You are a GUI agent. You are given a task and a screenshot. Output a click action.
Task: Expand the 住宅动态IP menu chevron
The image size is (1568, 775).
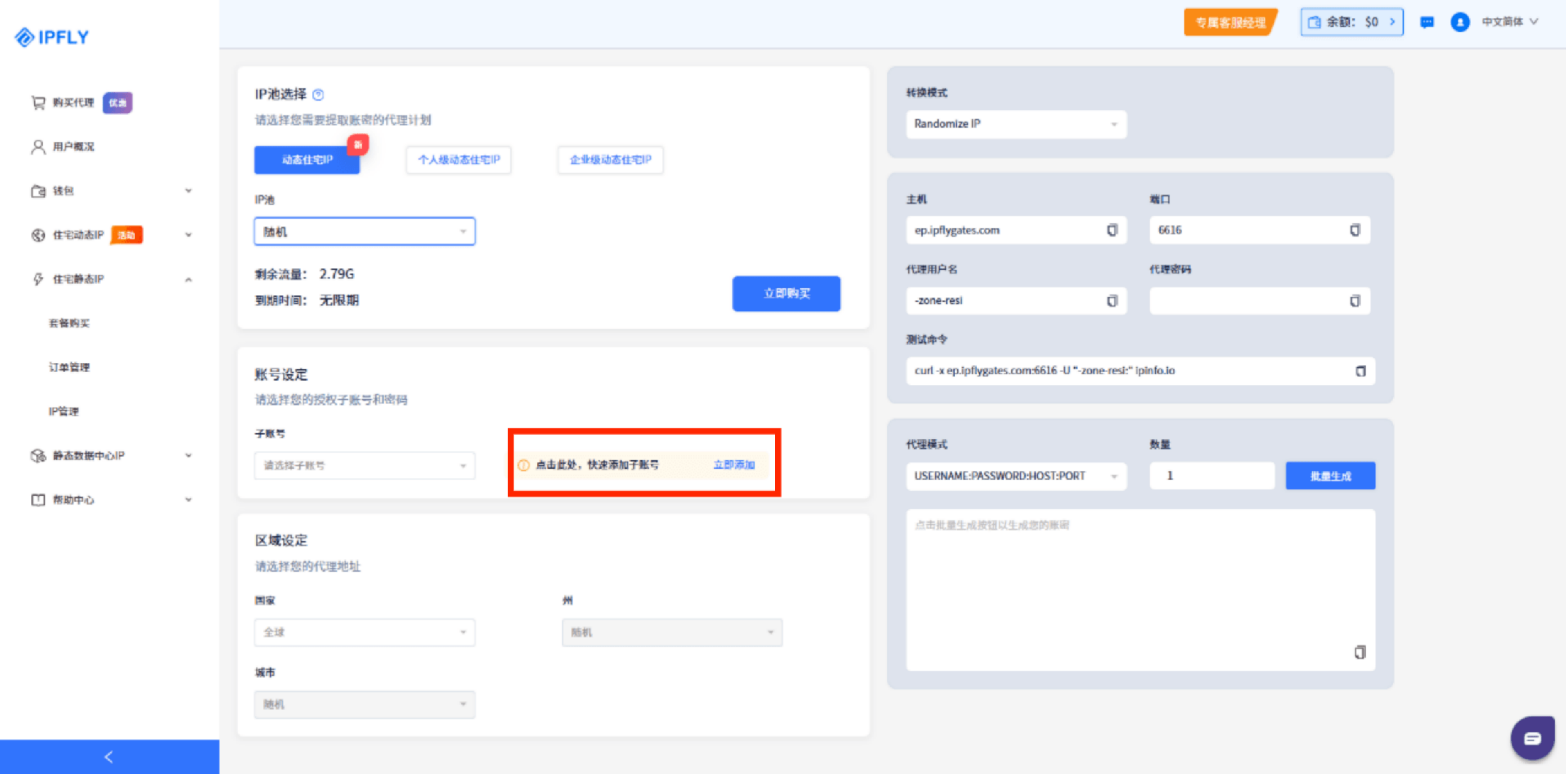pyautogui.click(x=188, y=235)
